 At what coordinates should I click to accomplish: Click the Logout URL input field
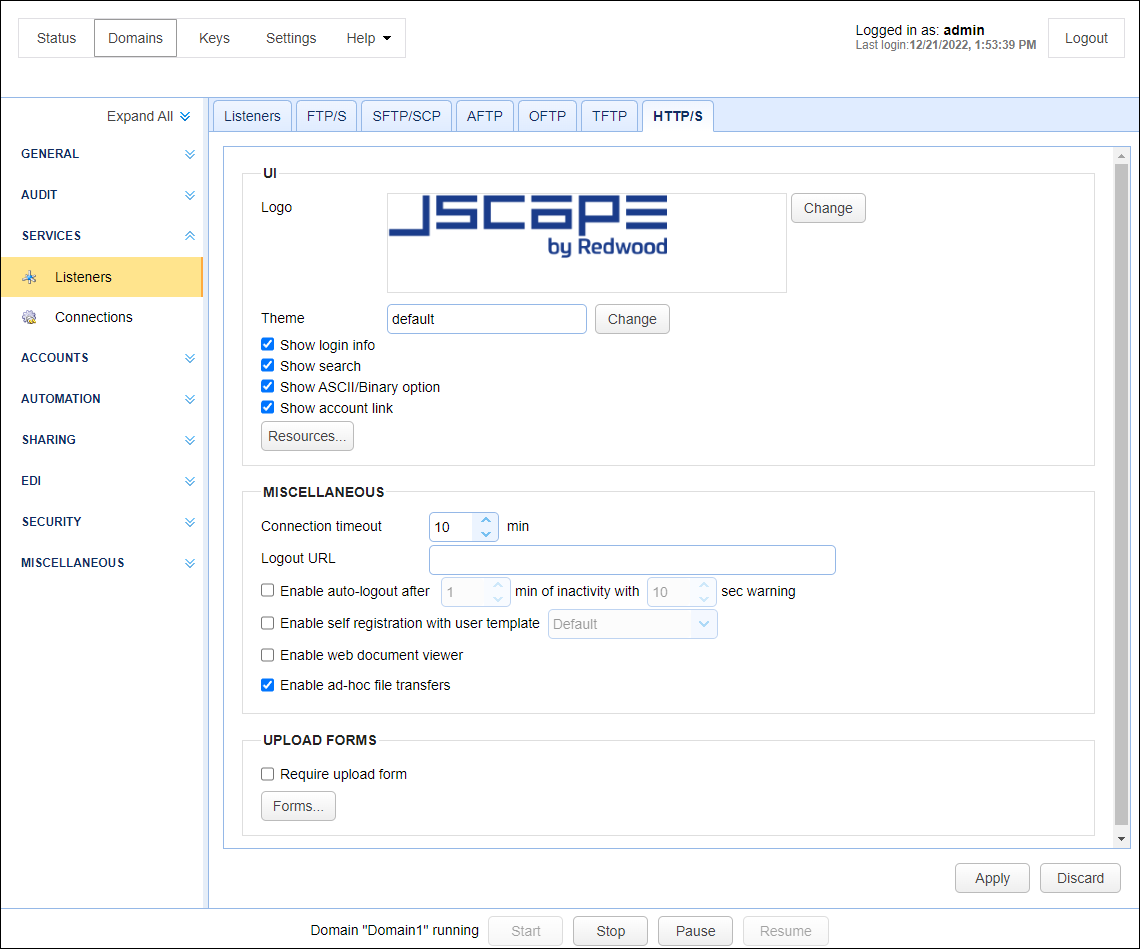click(632, 560)
